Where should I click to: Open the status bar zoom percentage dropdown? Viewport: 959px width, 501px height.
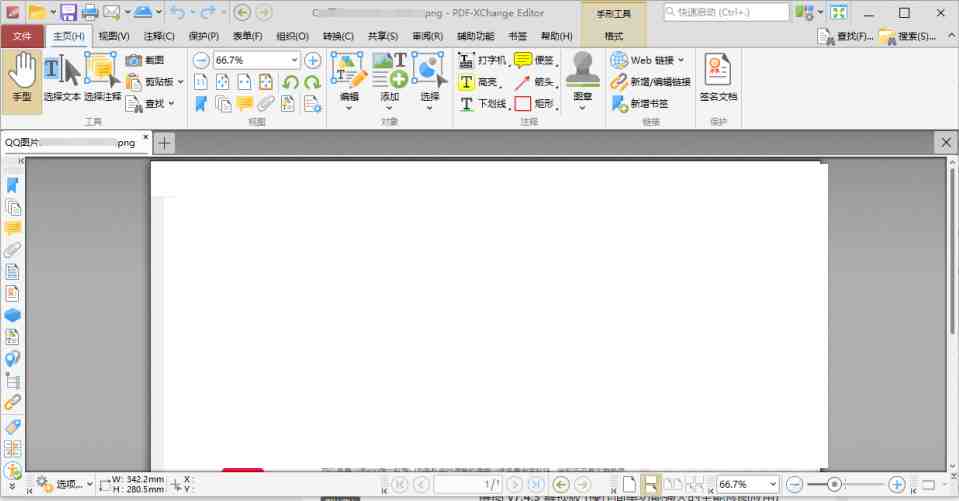[x=772, y=484]
